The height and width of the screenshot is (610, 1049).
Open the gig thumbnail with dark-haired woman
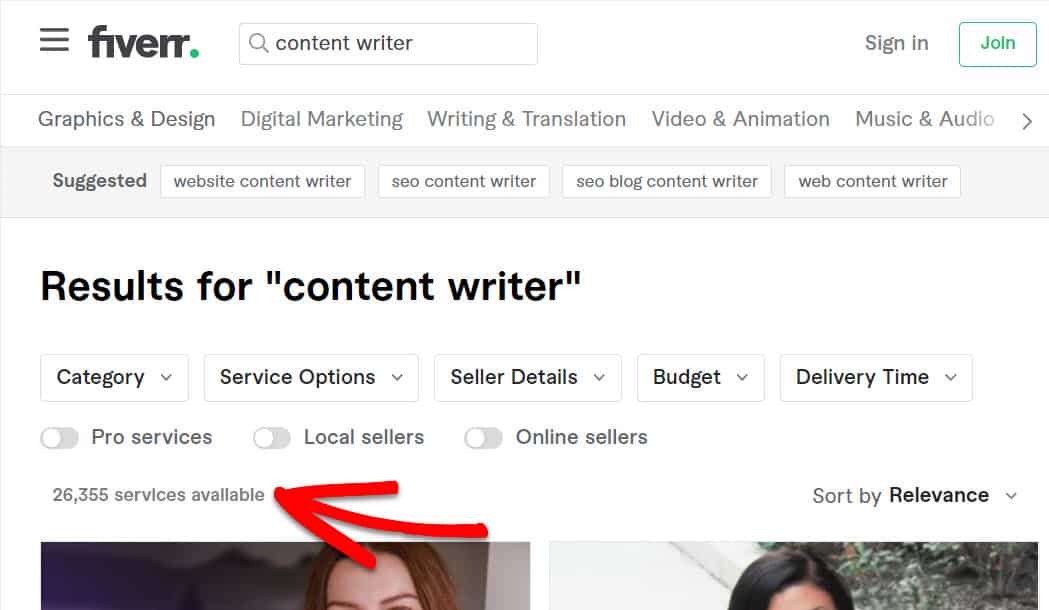pos(793,576)
